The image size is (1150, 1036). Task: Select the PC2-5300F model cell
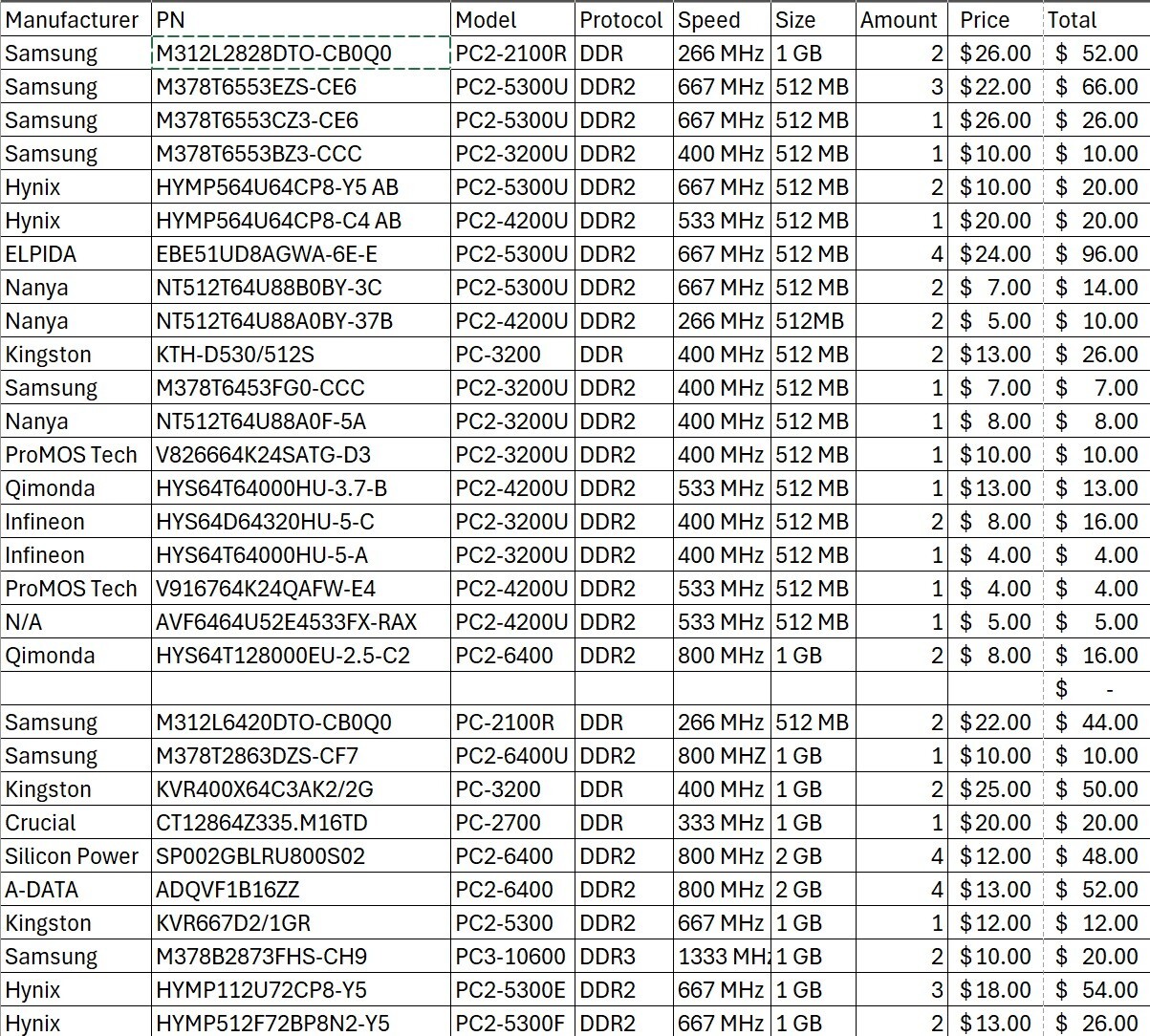pyautogui.click(x=513, y=1023)
